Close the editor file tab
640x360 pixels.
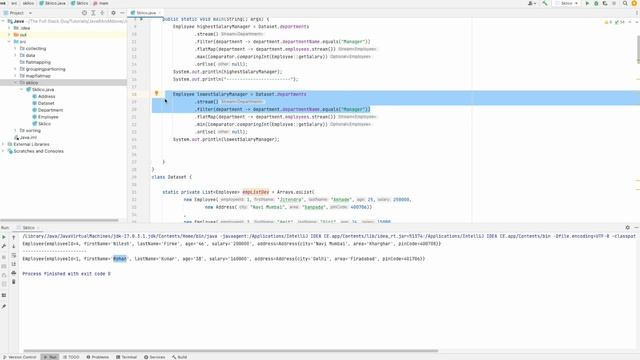[x=159, y=13]
